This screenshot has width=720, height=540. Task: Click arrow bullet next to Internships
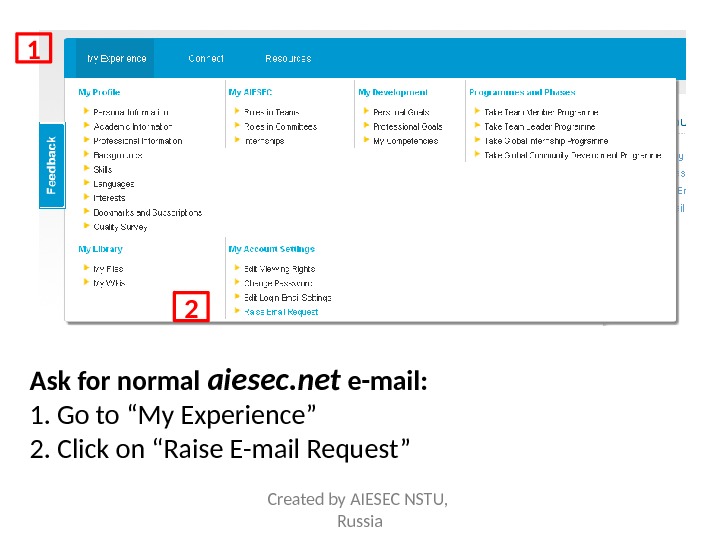click(x=237, y=141)
